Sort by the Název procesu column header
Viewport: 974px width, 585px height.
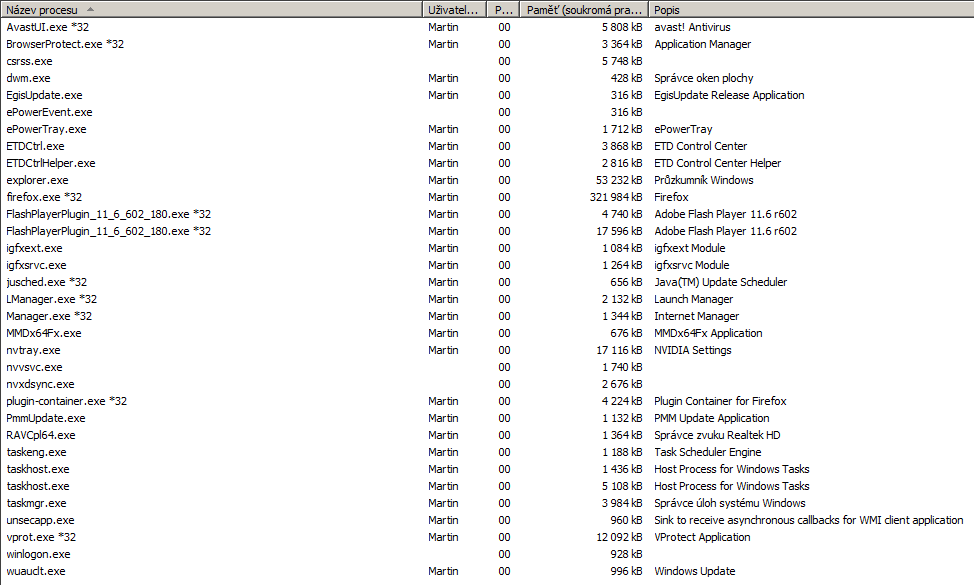click(x=211, y=9)
